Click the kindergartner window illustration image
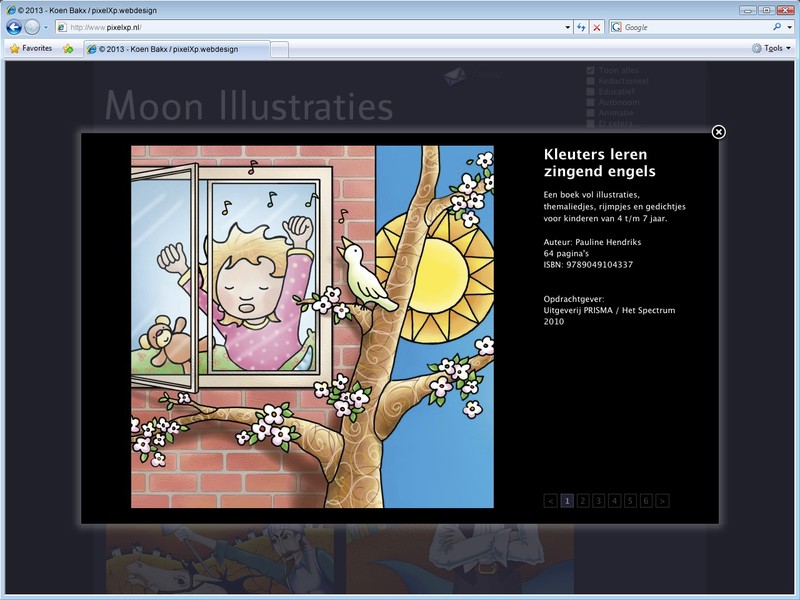 pyautogui.click(x=312, y=326)
